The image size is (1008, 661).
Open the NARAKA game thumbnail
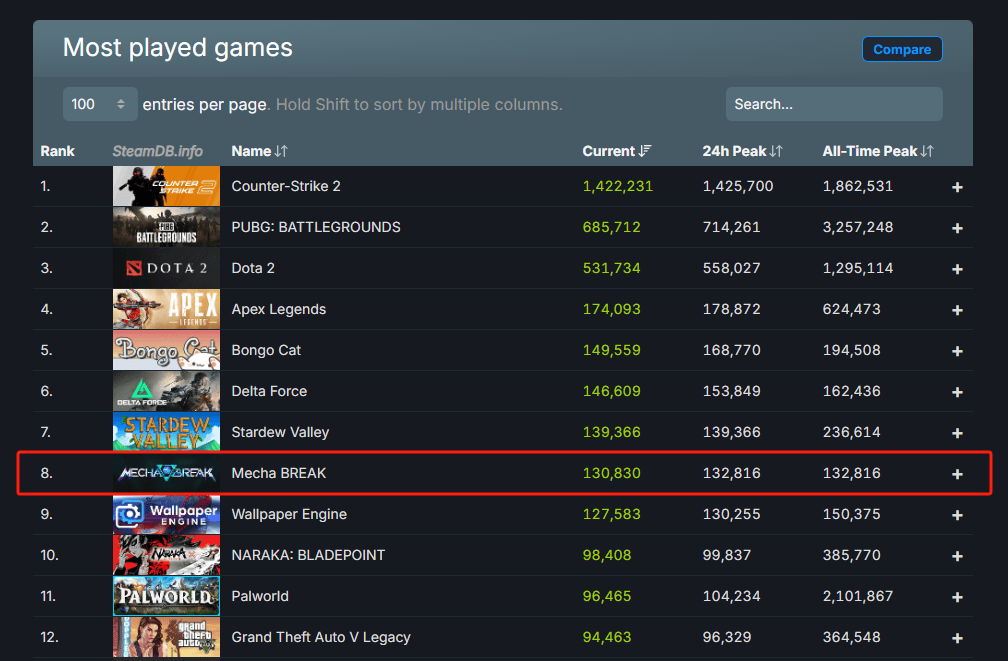(x=166, y=555)
